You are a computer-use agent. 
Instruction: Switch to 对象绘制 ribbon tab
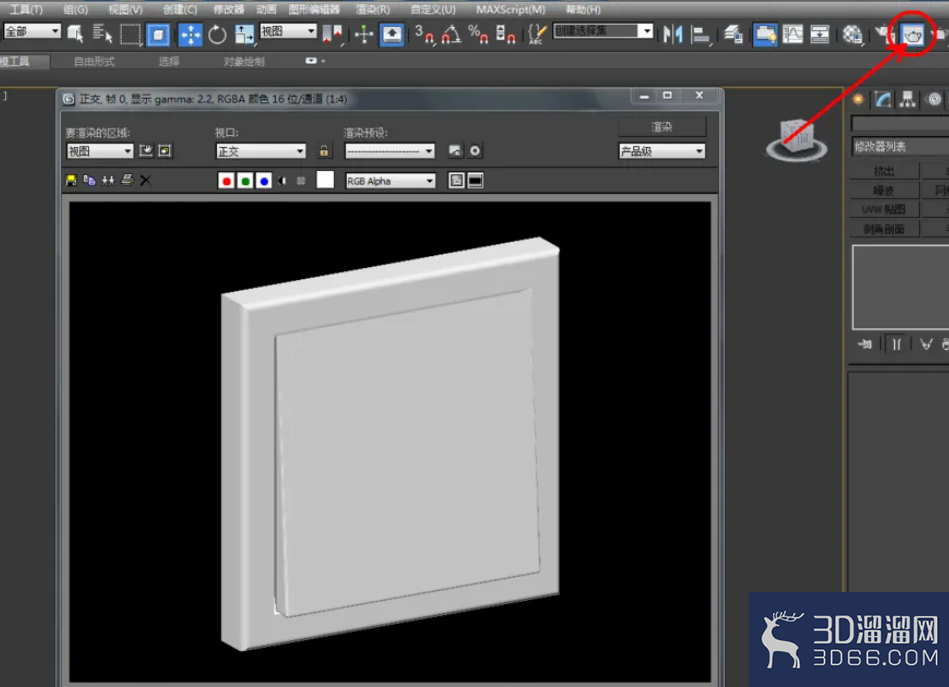point(244,61)
